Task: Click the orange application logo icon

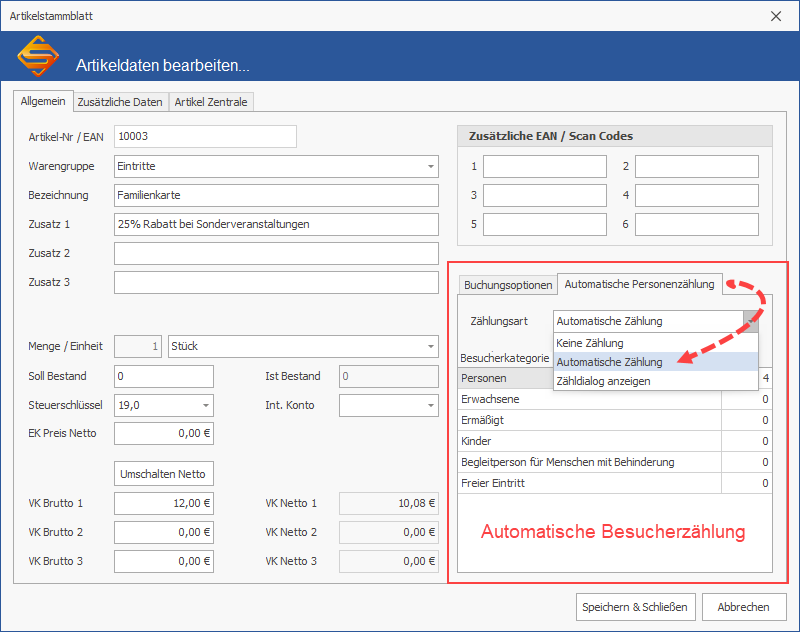Action: pyautogui.click(x=38, y=57)
